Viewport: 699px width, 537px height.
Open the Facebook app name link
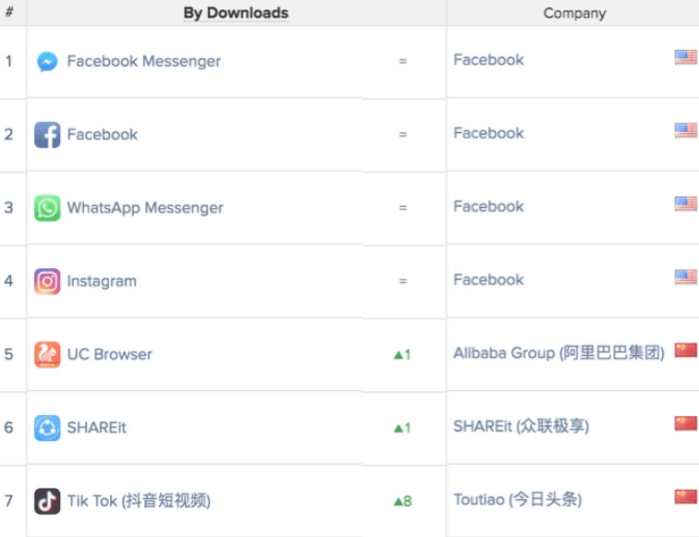102,135
